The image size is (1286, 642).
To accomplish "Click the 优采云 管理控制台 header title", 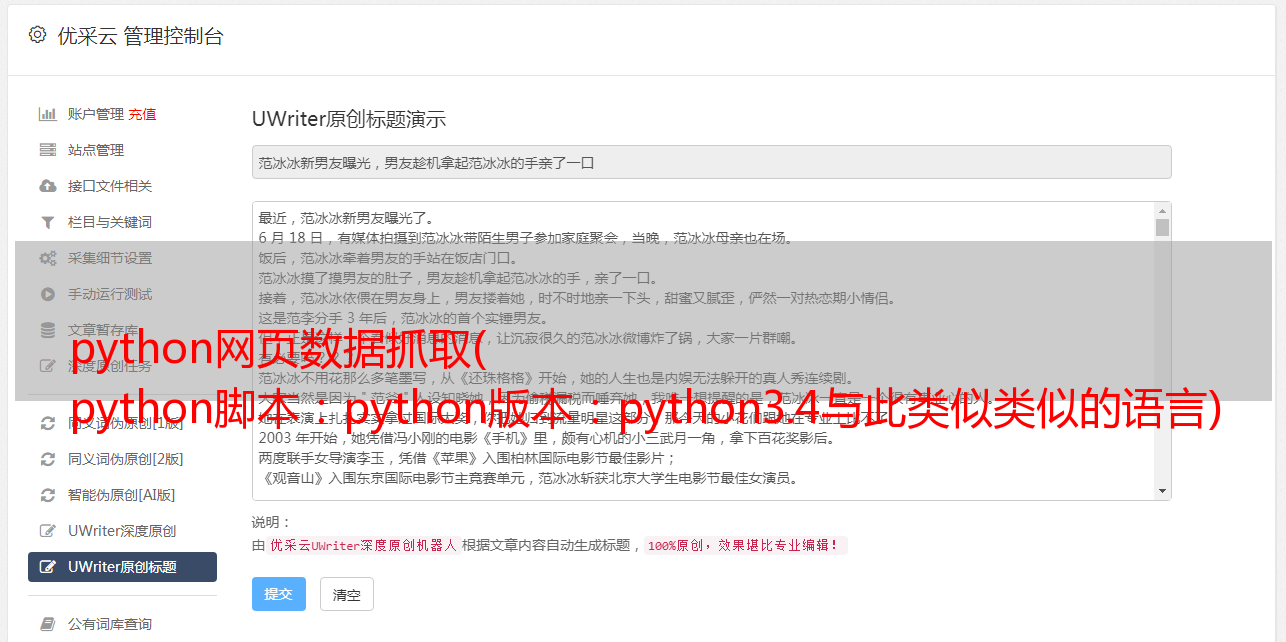I will click(x=140, y=36).
